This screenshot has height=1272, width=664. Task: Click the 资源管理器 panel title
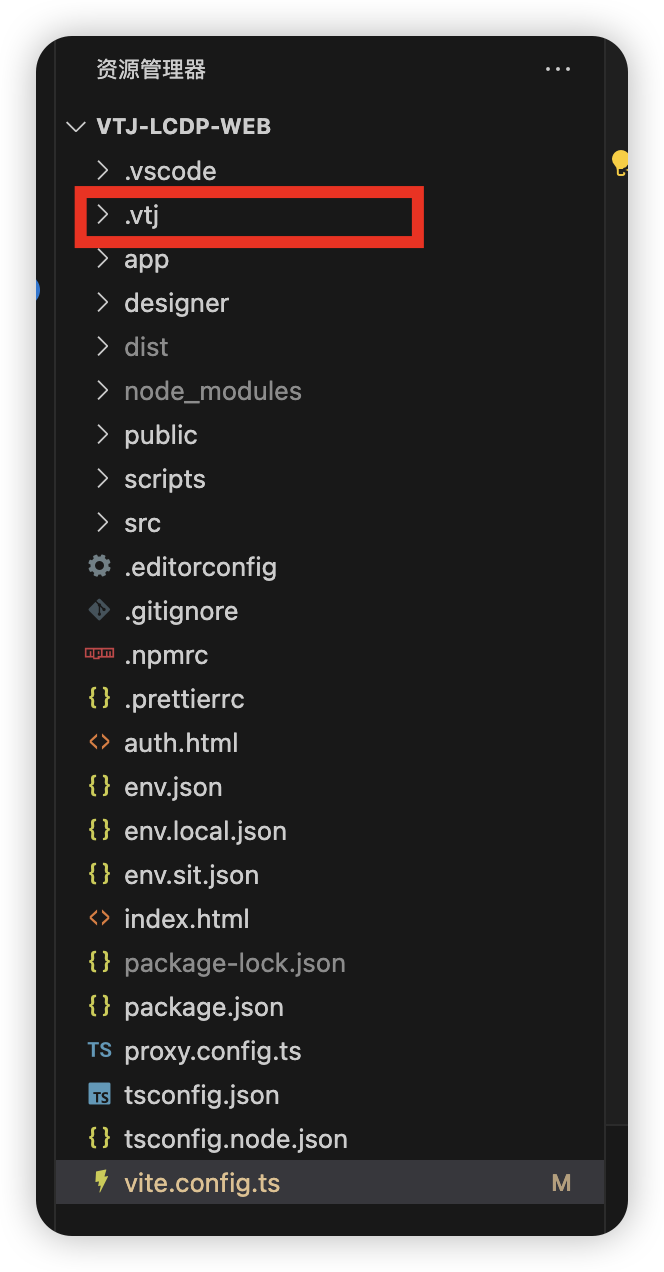(x=151, y=69)
